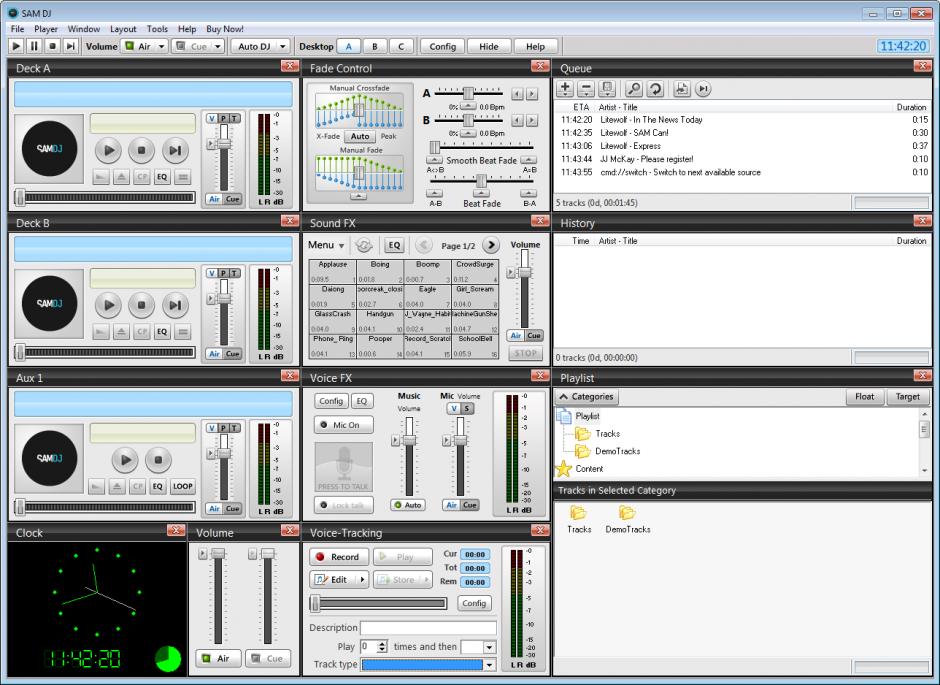This screenshot has height=685, width=940.
Task: Click the Voice-Tracking position slider
Action: [x=379, y=603]
